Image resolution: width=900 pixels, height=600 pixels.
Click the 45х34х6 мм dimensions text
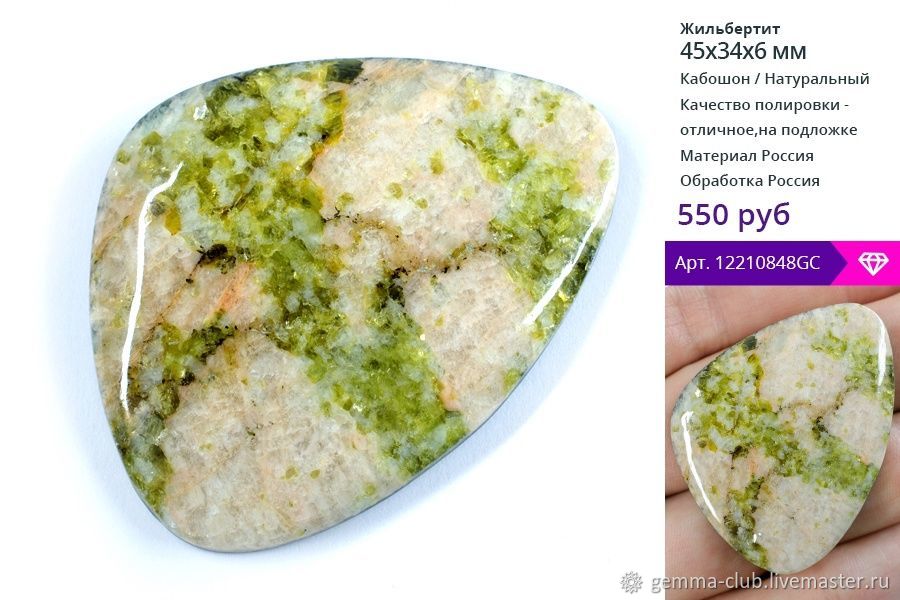pyautogui.click(x=743, y=51)
